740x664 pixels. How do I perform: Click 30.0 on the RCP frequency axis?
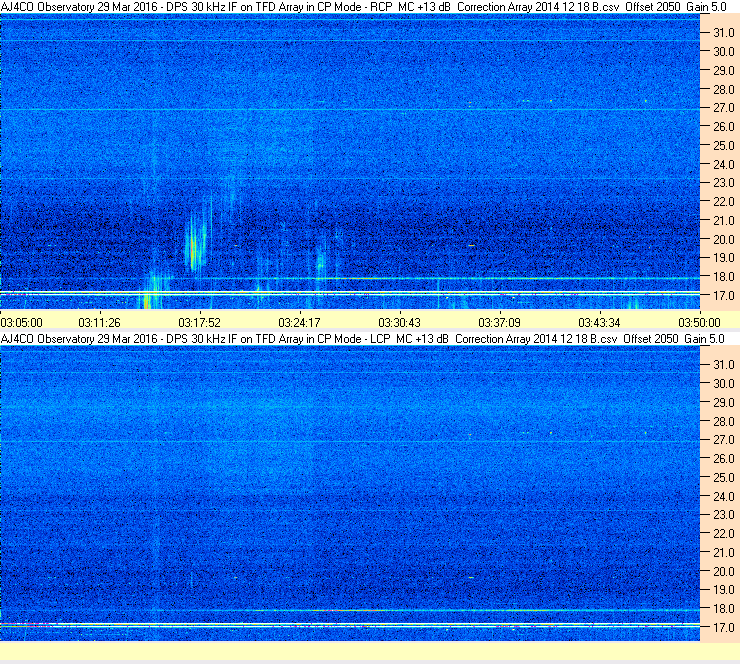click(x=724, y=52)
